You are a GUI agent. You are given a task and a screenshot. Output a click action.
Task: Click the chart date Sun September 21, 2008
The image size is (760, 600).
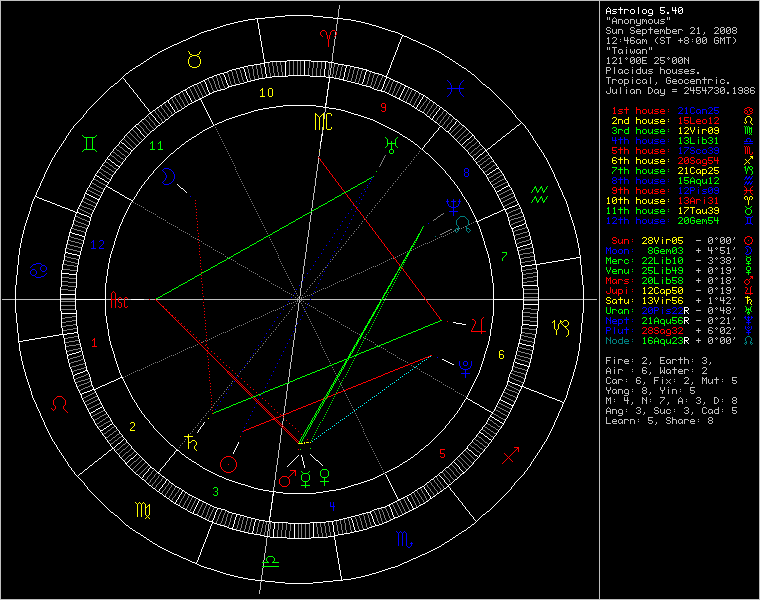(x=671, y=31)
